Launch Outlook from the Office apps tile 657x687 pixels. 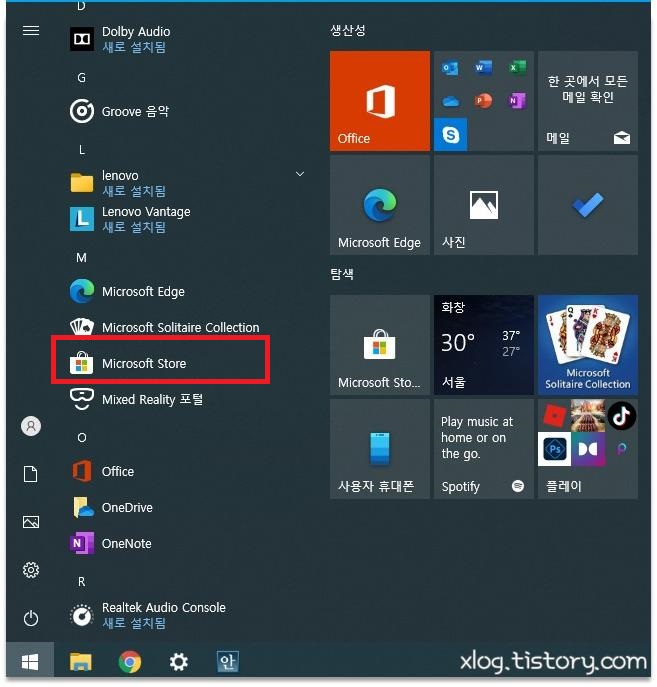coord(450,68)
